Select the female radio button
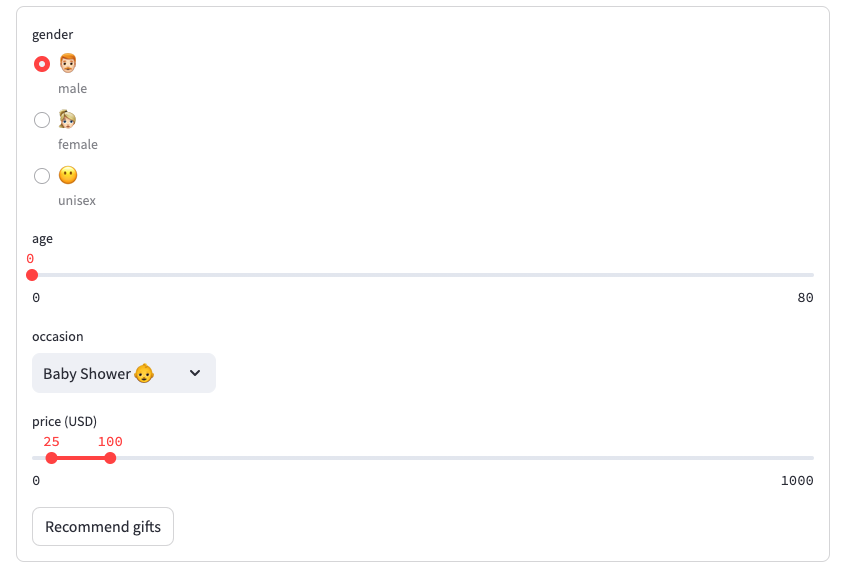Viewport: 845px width, 568px height. 42,120
